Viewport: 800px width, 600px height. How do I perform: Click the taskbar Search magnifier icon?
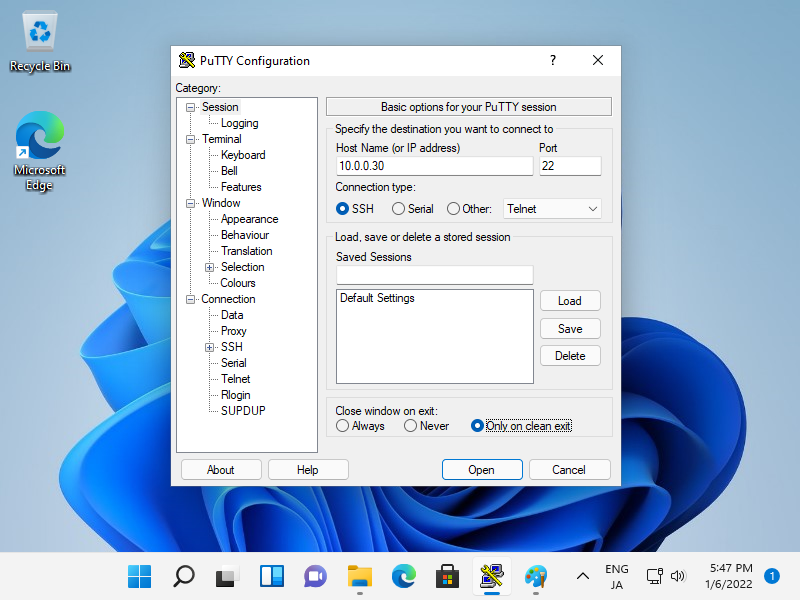point(184,576)
